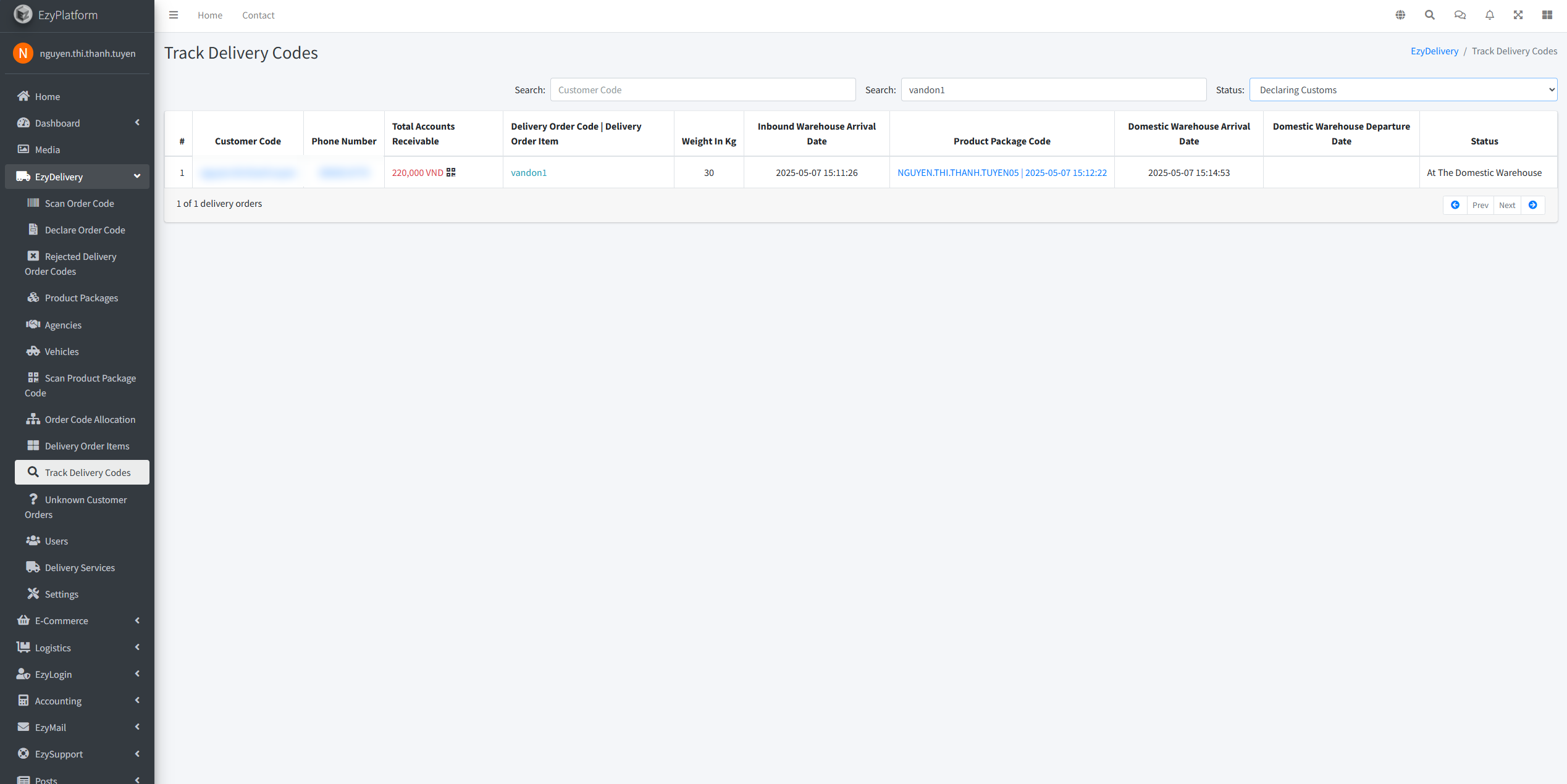1567x784 pixels.
Task: Click the QR code icon beside 220,000 VND
Action: click(x=451, y=172)
